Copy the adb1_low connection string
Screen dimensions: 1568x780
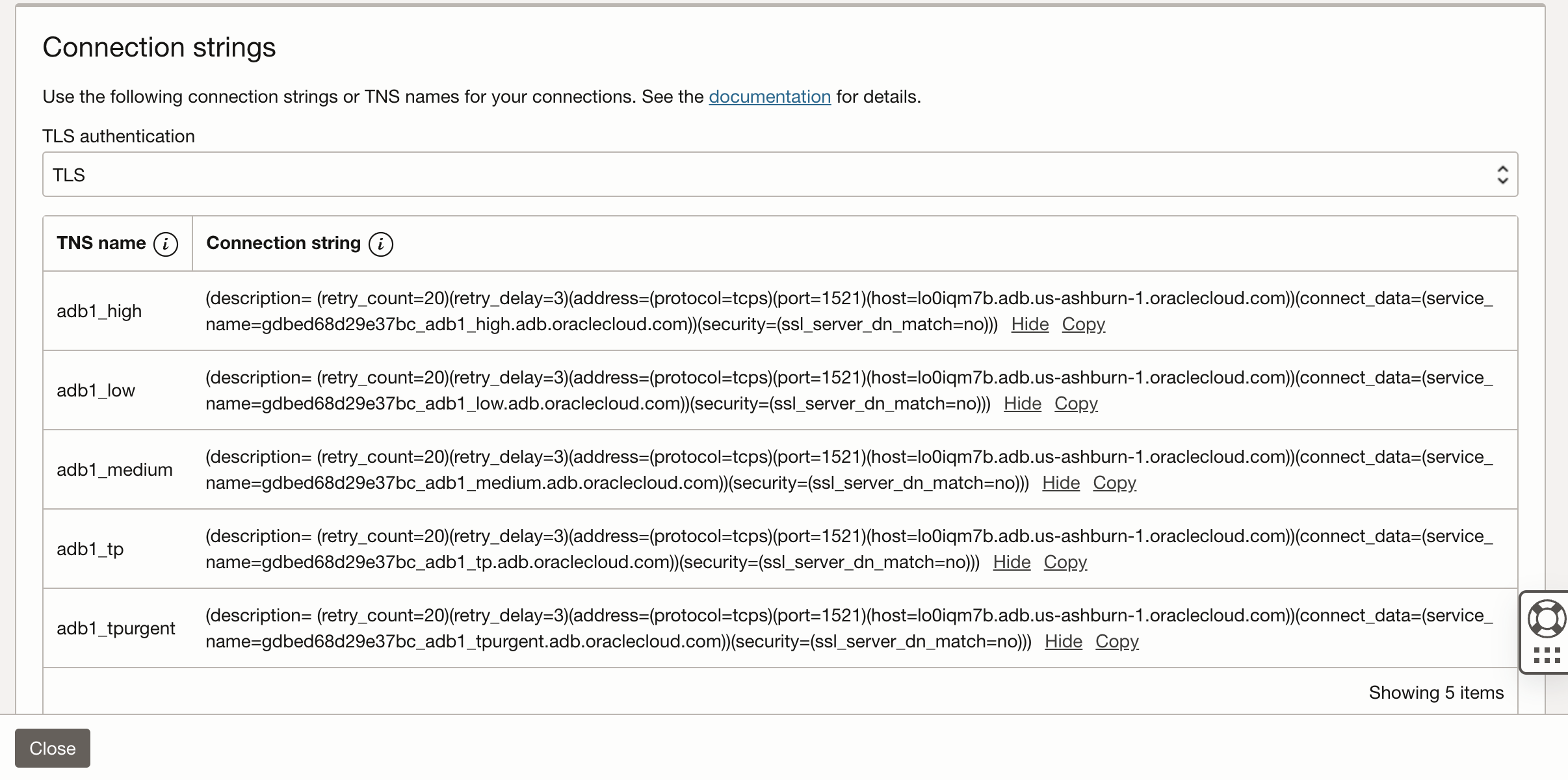(1076, 403)
